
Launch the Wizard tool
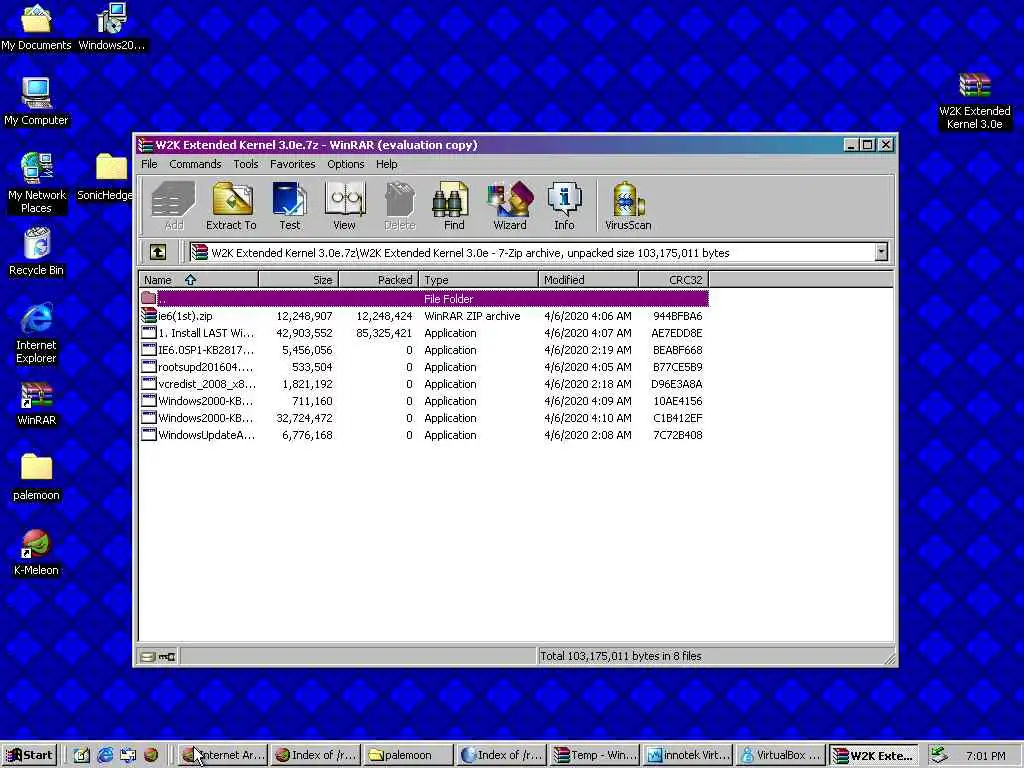click(509, 206)
